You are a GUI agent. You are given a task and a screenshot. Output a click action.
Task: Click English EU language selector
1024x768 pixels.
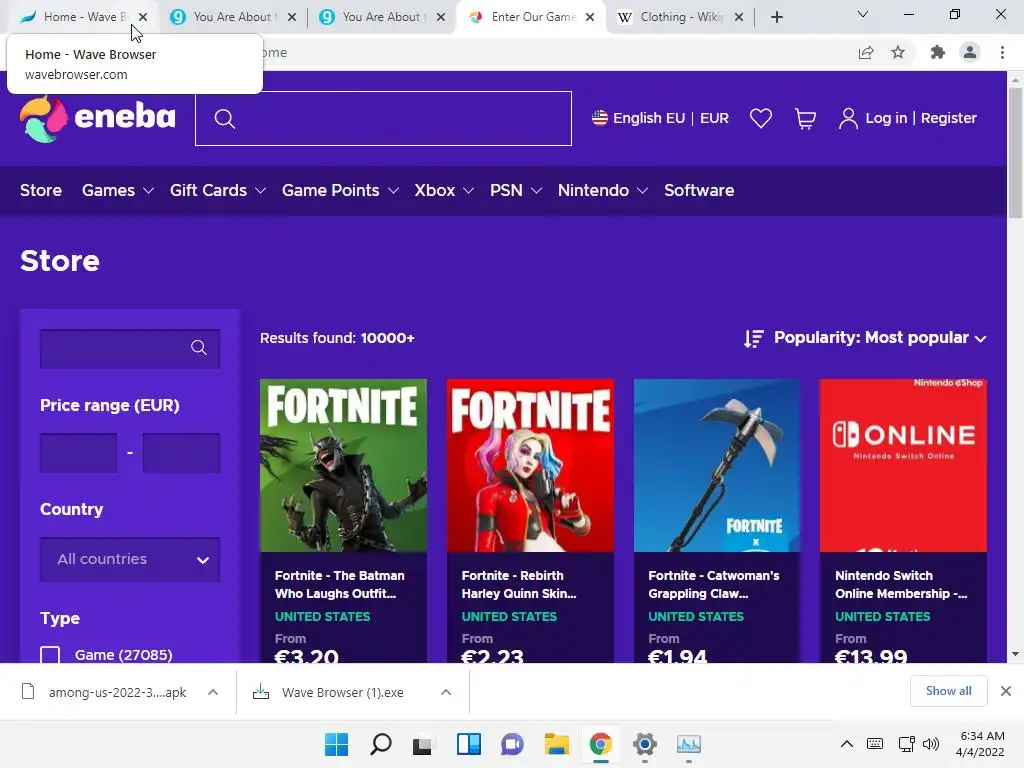tap(648, 118)
